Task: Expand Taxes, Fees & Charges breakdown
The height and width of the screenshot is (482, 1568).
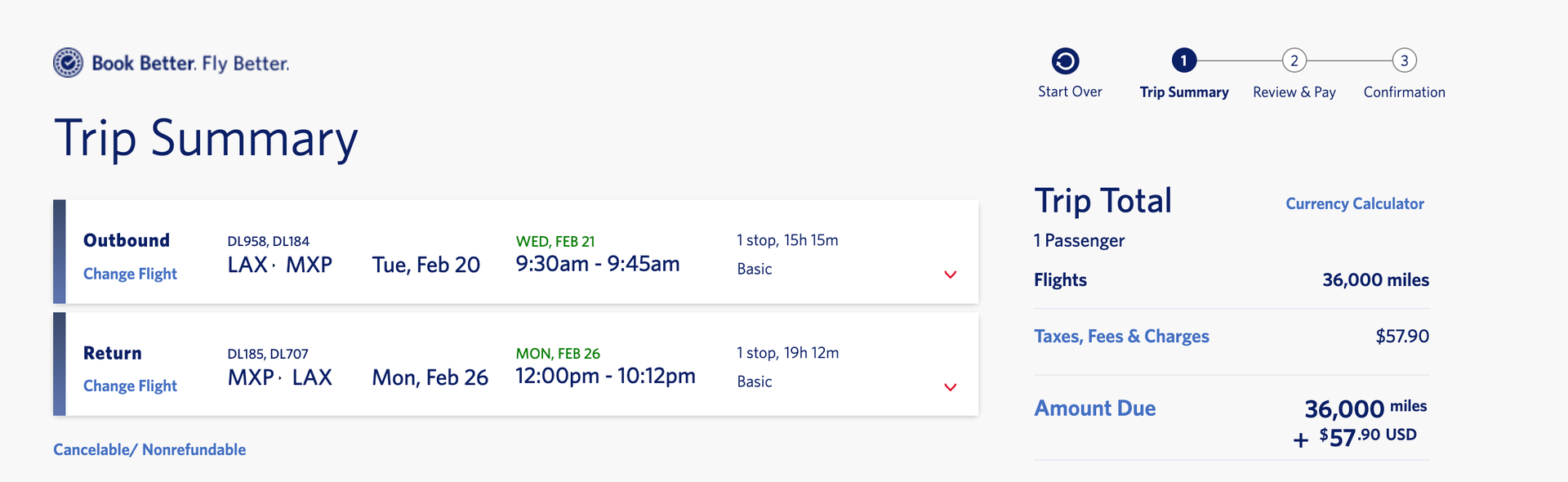Action: (1121, 336)
